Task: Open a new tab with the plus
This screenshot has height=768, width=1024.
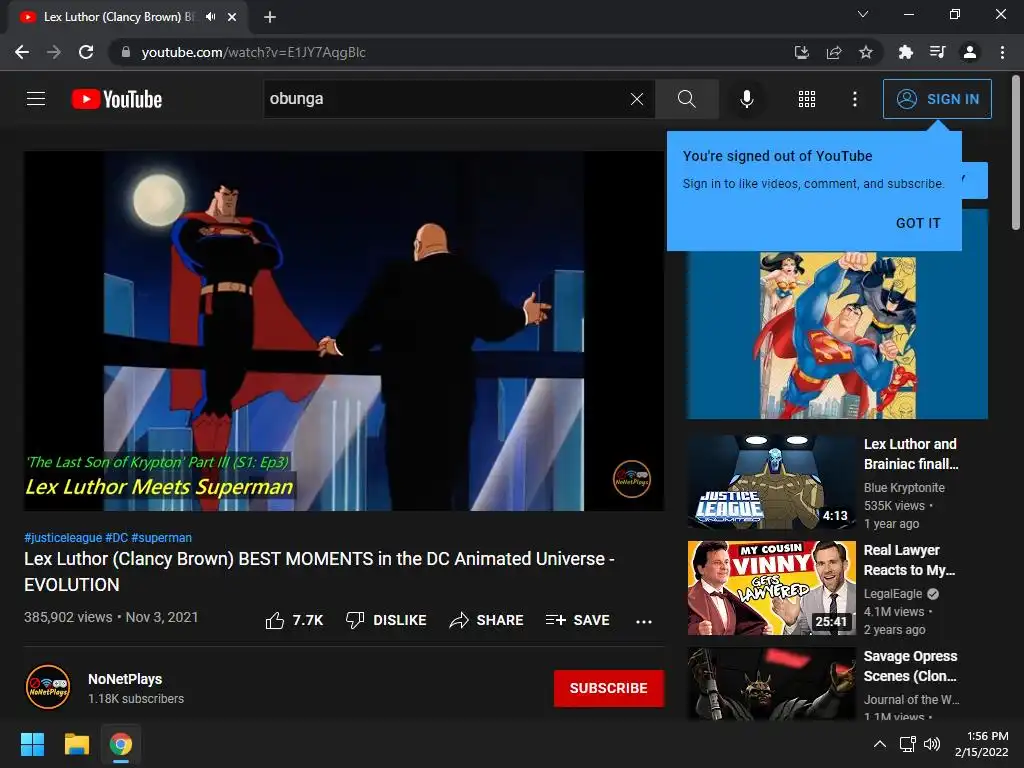Action: tap(270, 17)
